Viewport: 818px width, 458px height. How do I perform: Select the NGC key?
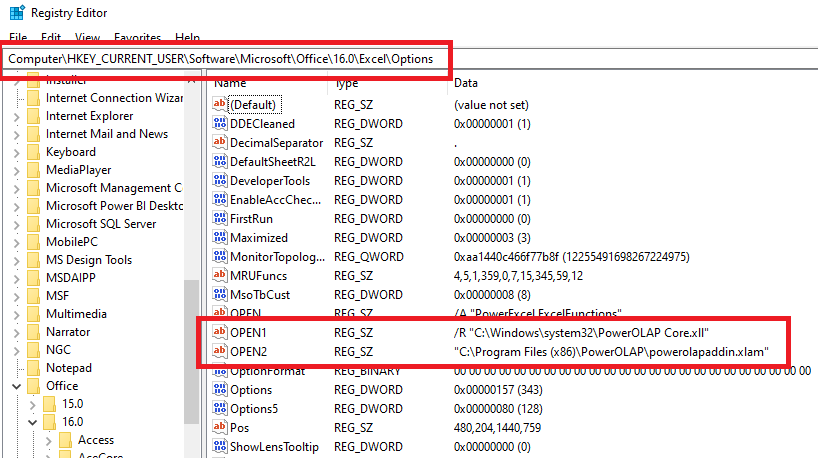click(58, 349)
